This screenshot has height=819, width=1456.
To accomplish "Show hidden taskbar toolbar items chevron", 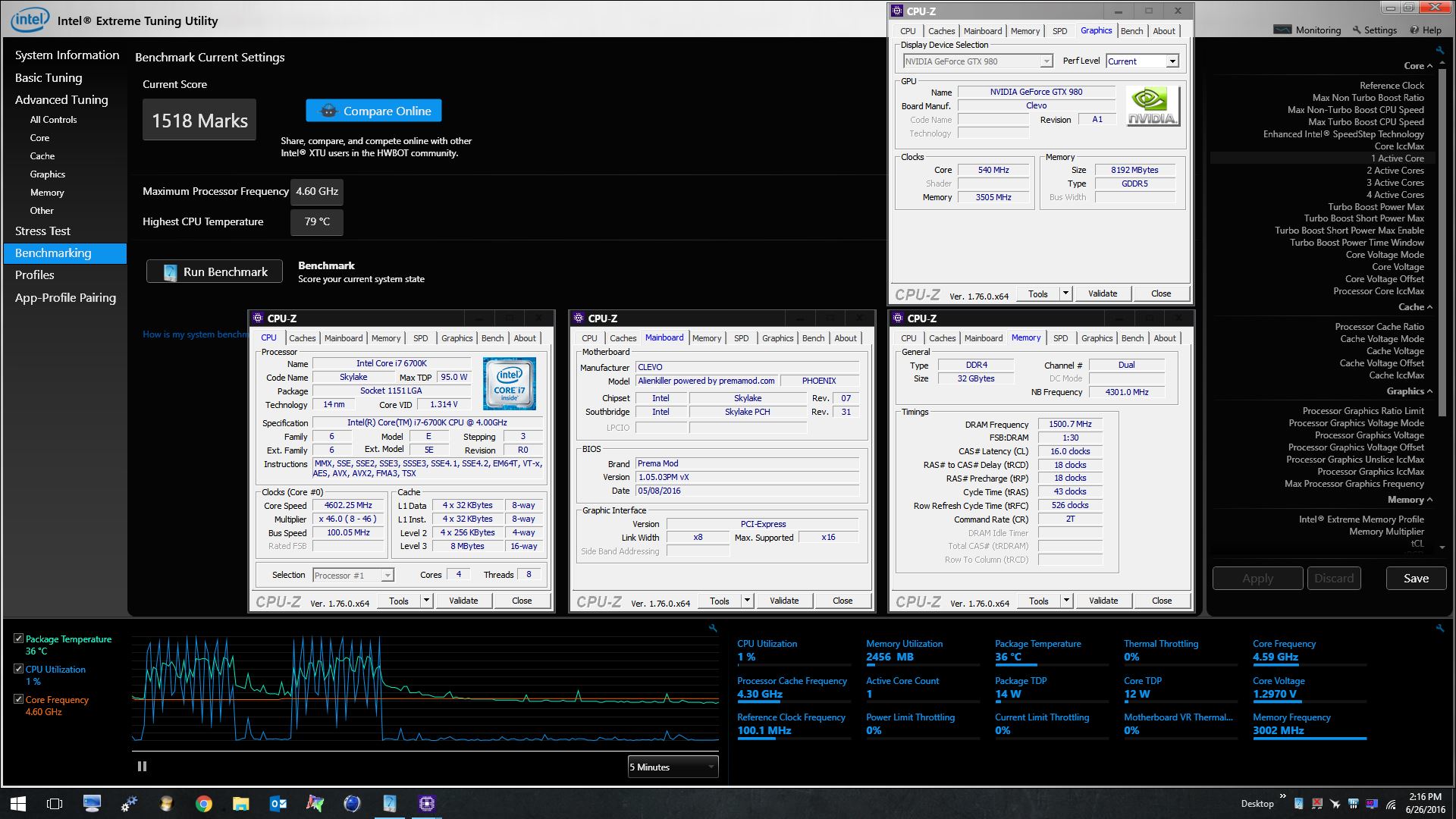I will click(1282, 796).
